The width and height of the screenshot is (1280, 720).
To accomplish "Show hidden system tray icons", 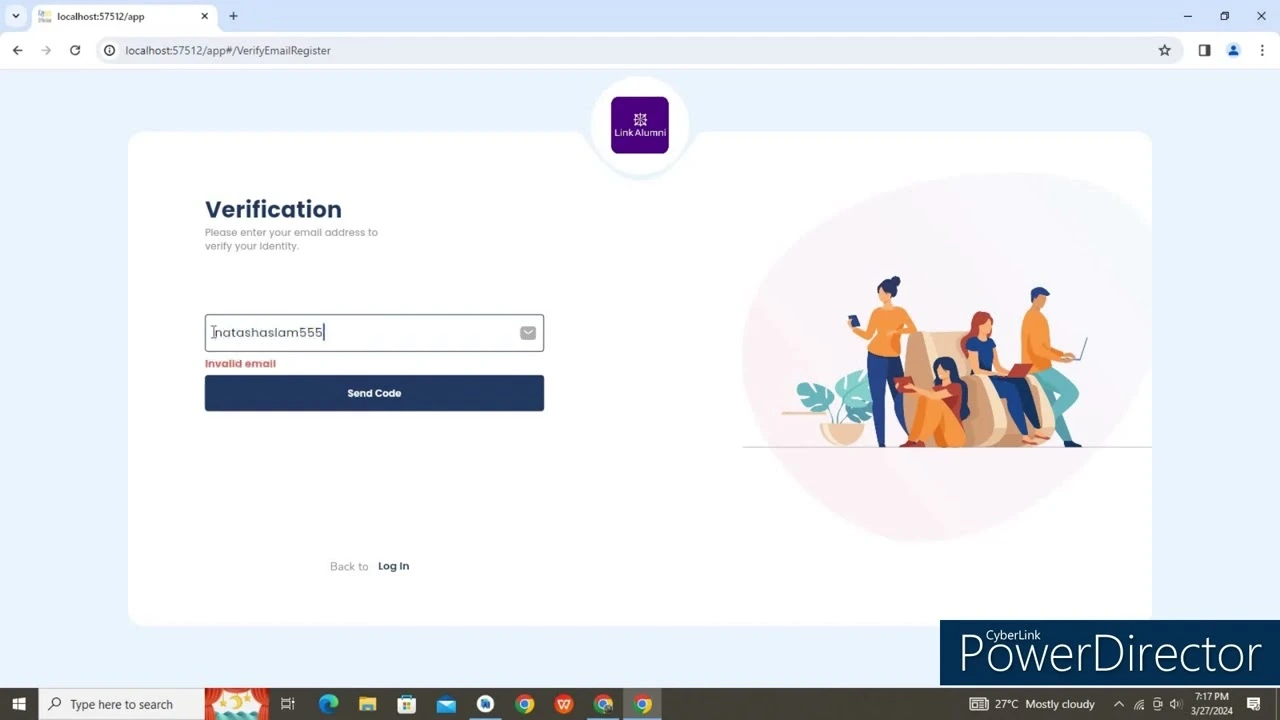I will pyautogui.click(x=1118, y=704).
